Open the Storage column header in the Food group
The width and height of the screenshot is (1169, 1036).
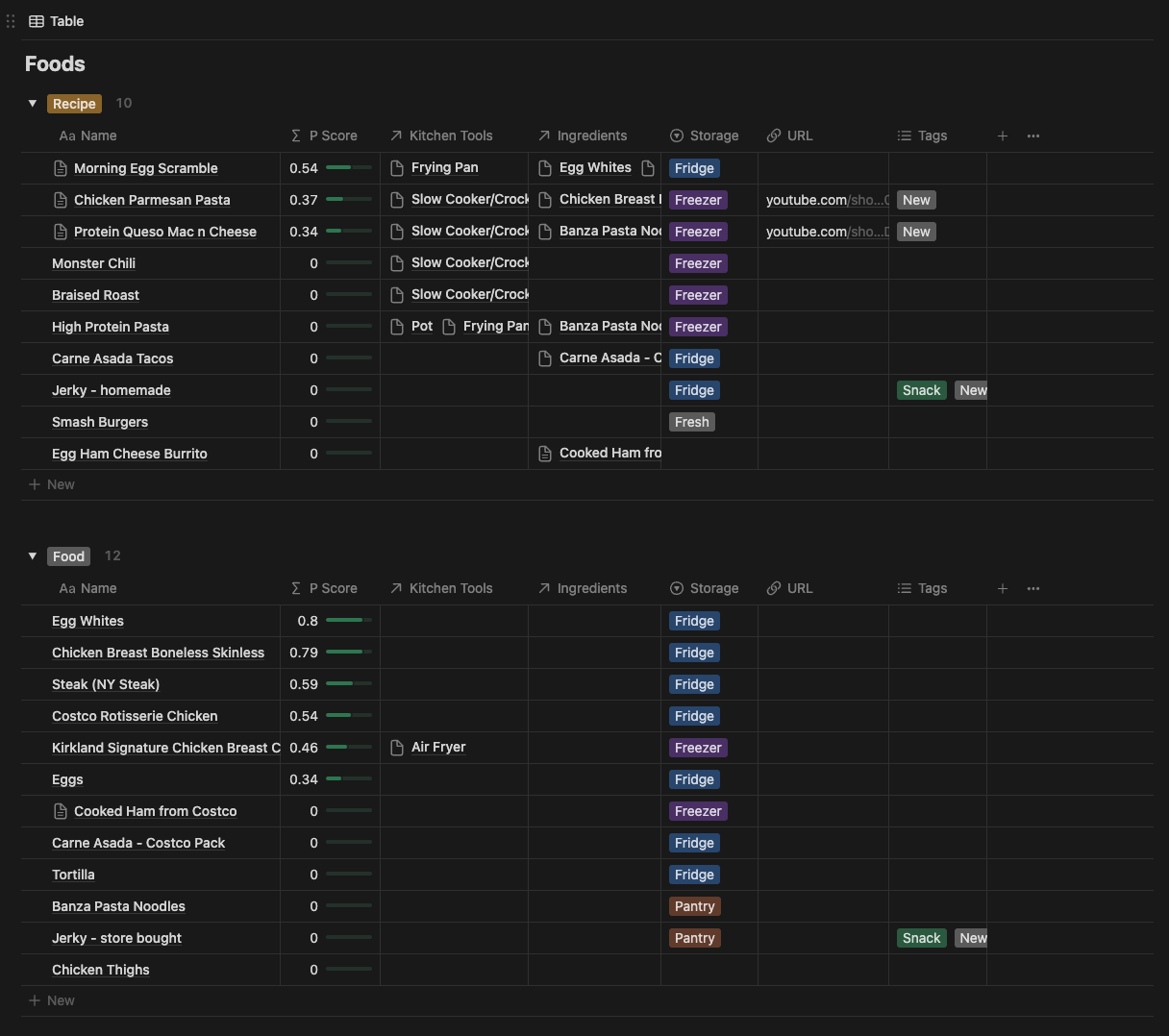[705, 588]
